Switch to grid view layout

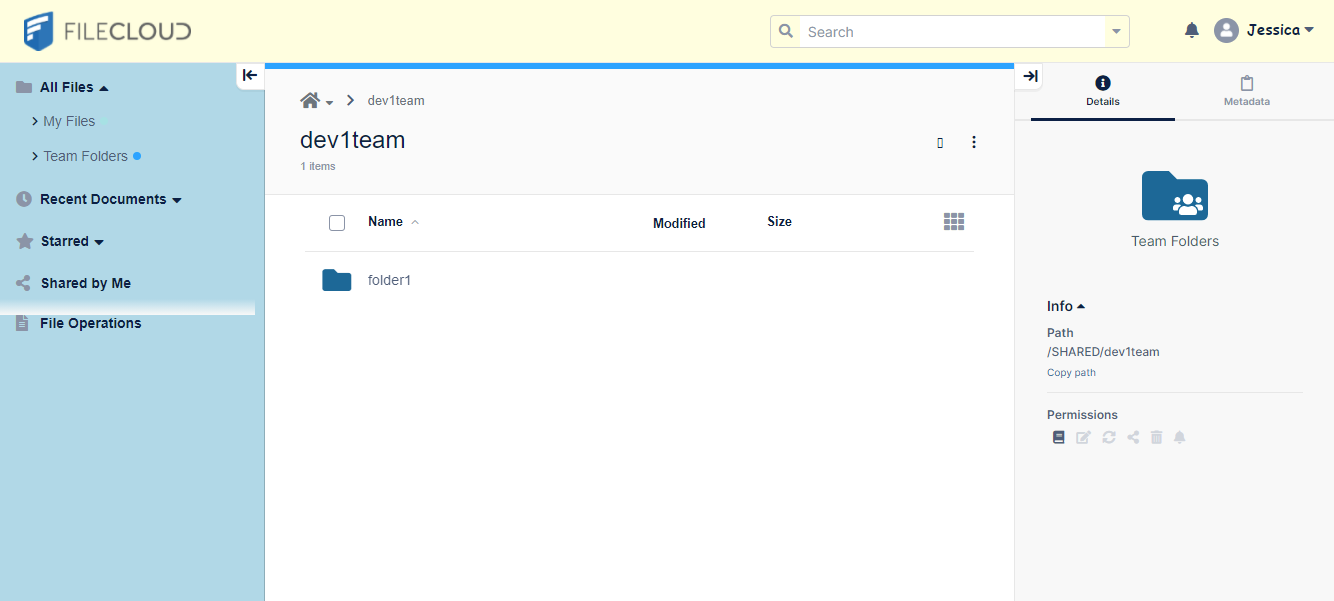[953, 222]
